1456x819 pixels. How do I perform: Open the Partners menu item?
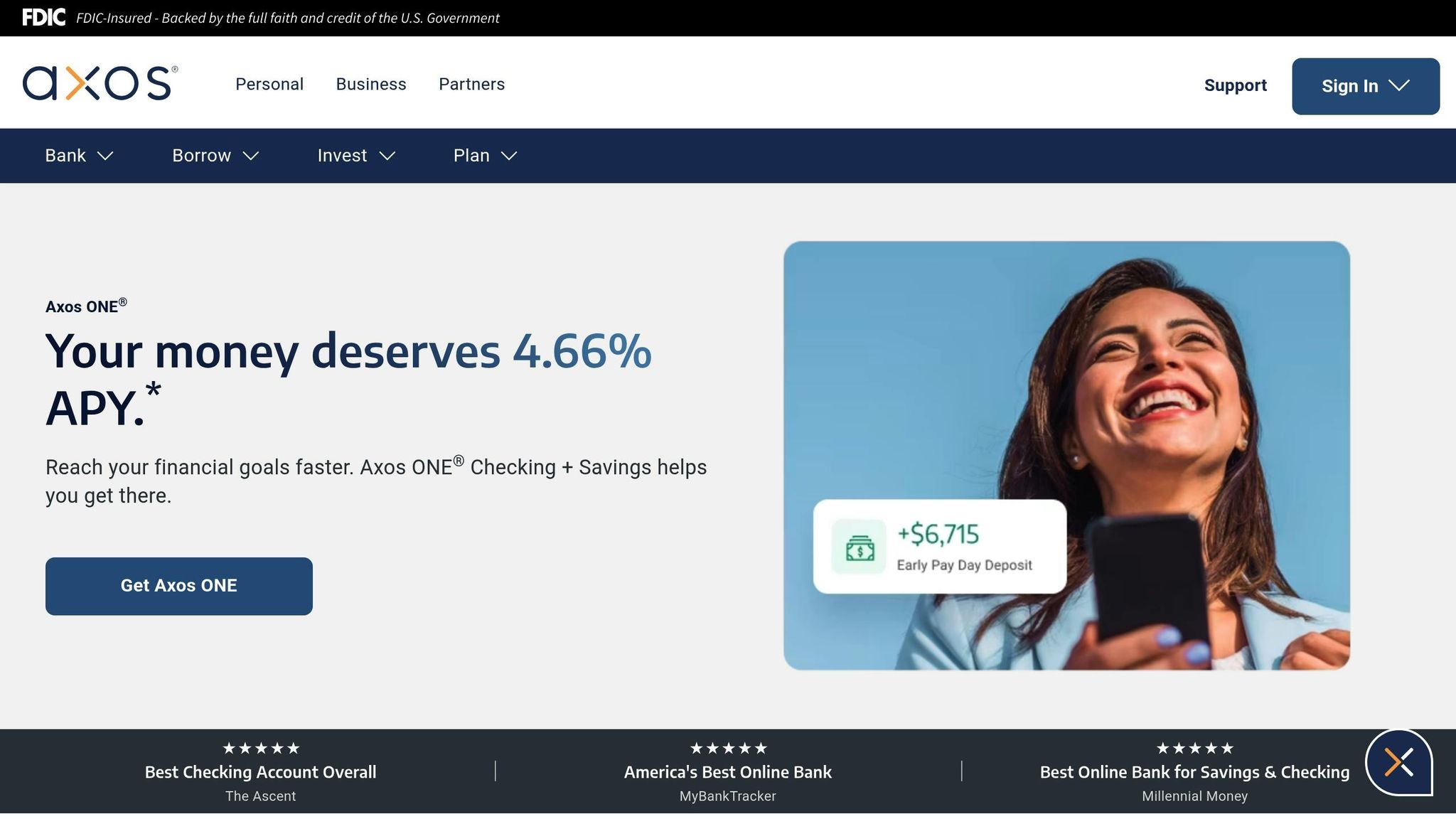(472, 84)
